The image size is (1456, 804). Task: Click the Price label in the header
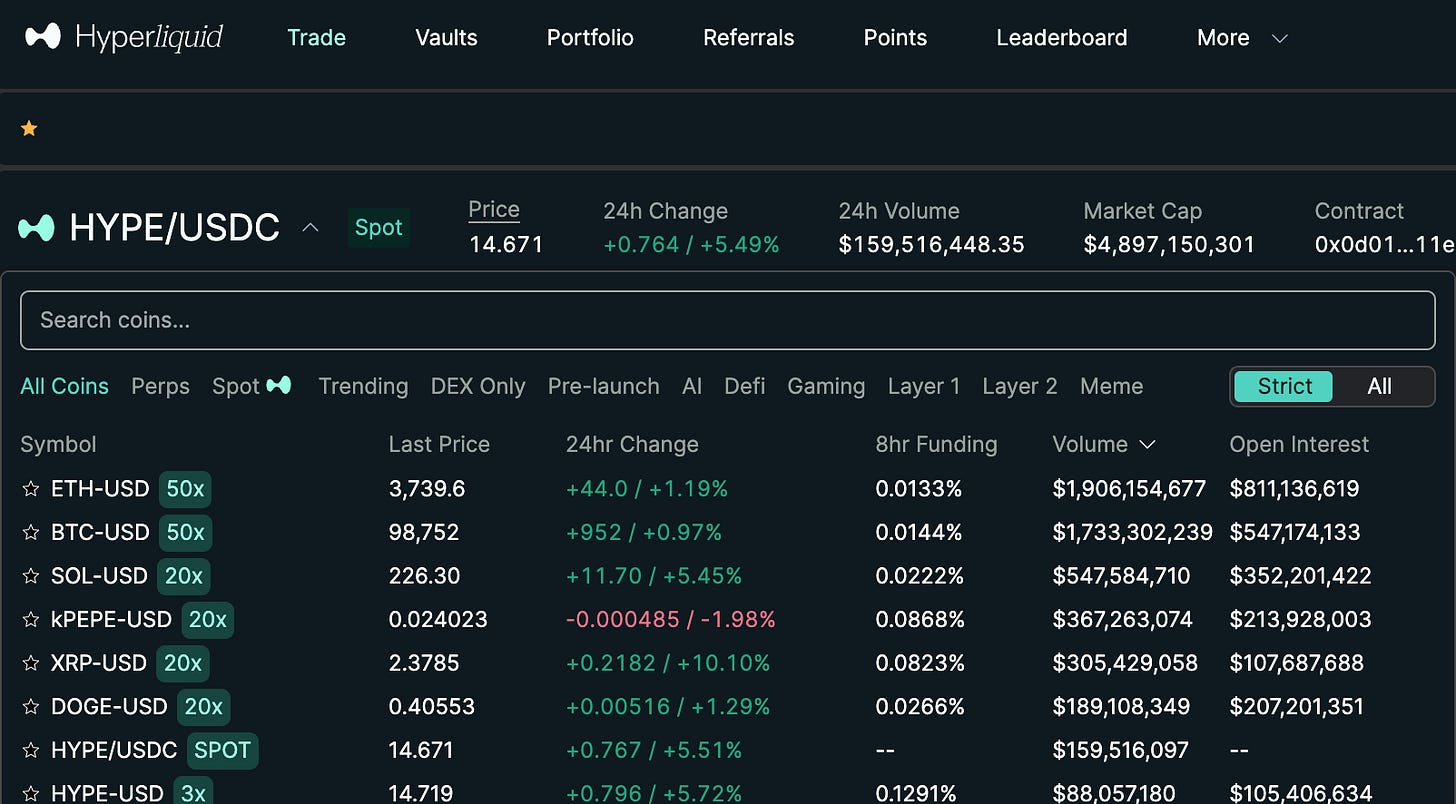(494, 210)
